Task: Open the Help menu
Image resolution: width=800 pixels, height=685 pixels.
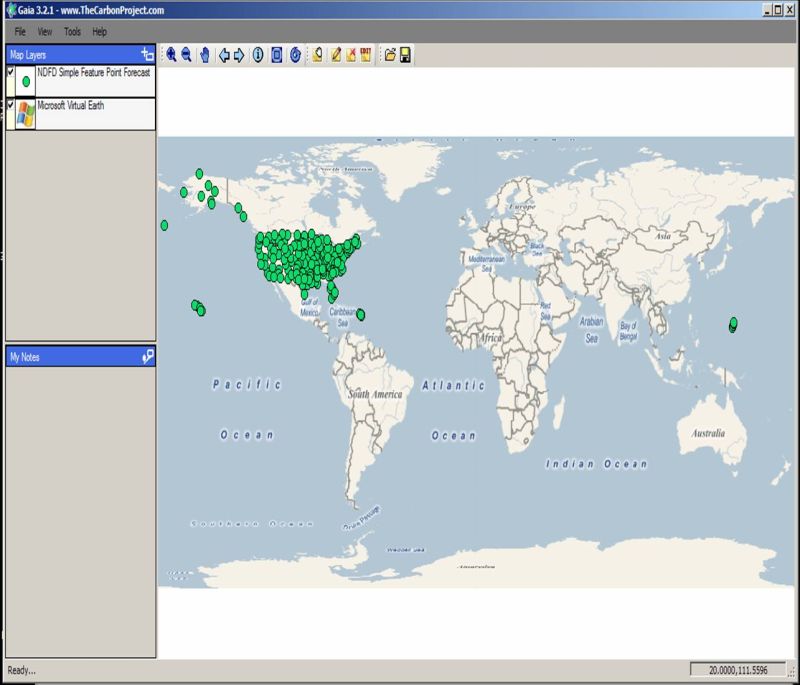Action: [99, 32]
